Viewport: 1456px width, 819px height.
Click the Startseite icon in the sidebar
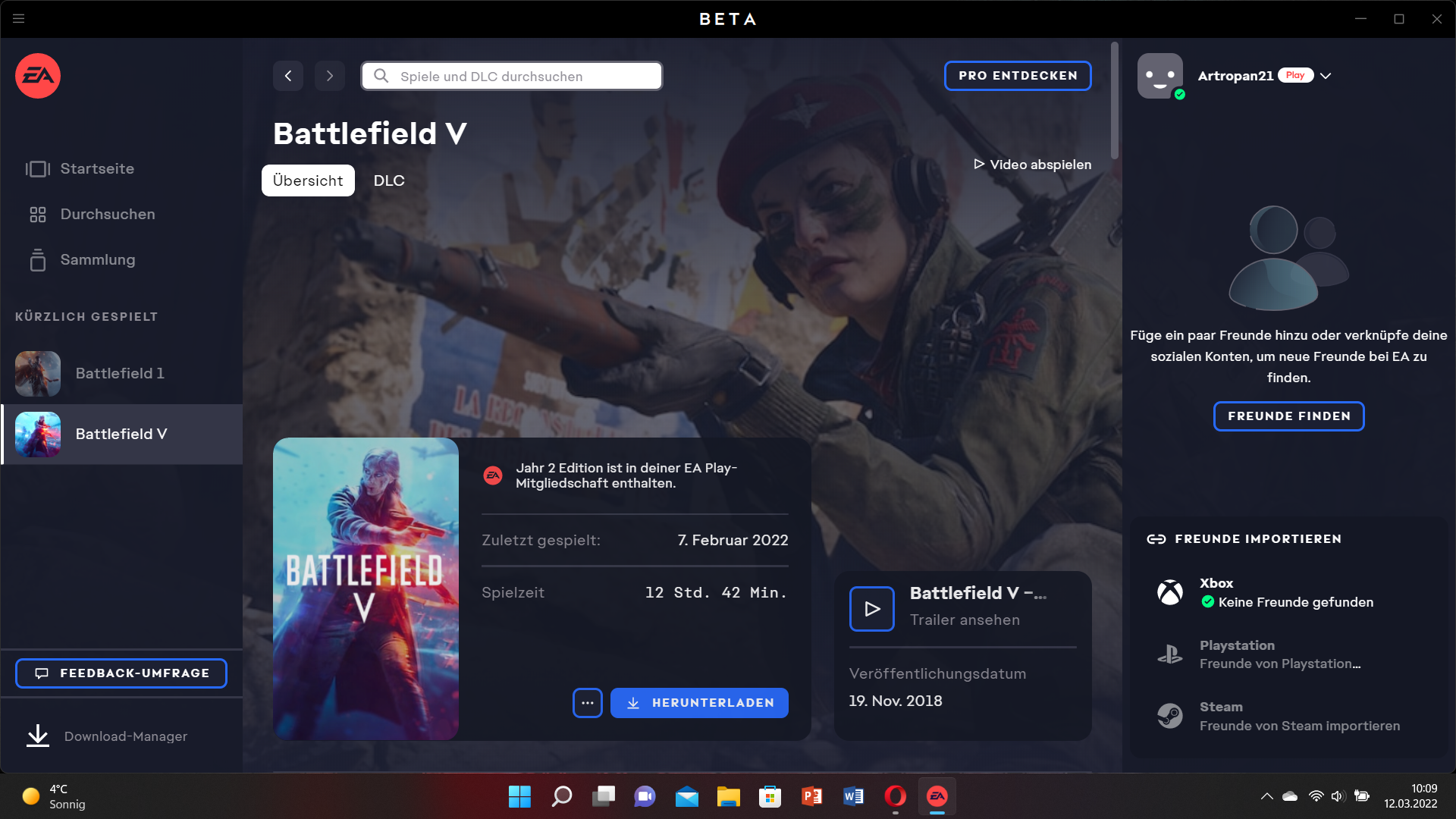(x=38, y=168)
